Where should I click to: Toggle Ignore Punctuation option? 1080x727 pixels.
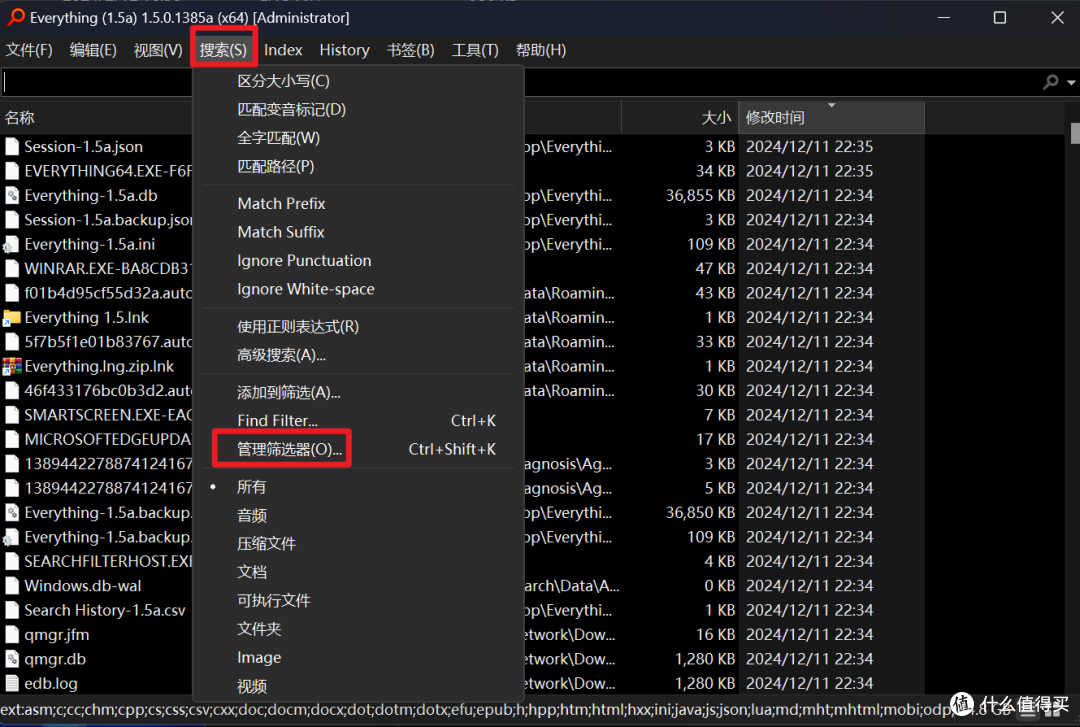pos(358,260)
